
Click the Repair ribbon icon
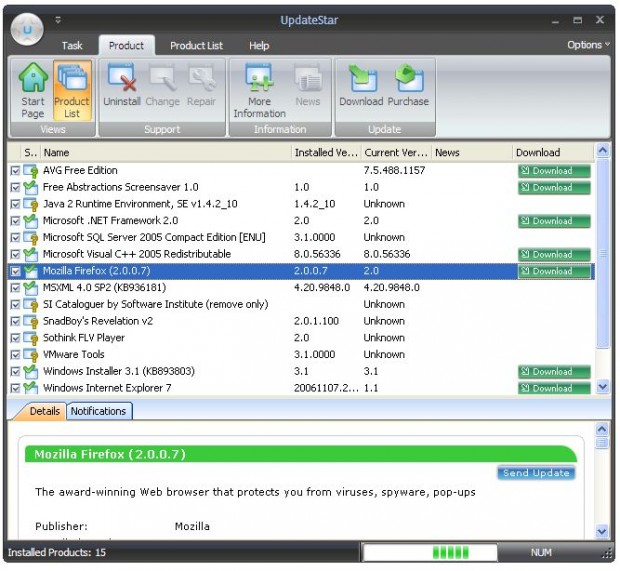[x=201, y=85]
